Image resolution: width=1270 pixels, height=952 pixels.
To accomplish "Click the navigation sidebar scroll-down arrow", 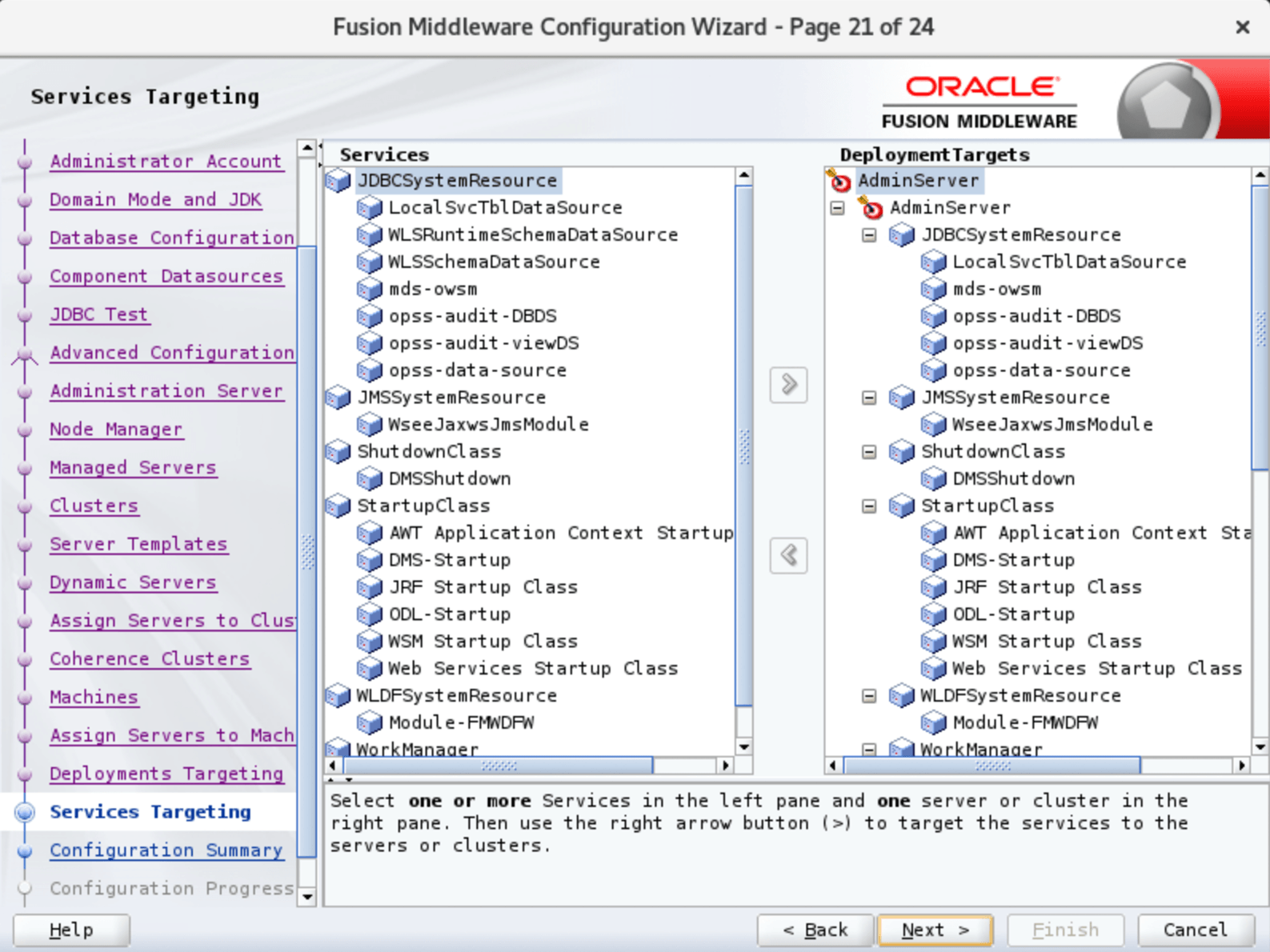I will pyautogui.click(x=307, y=897).
